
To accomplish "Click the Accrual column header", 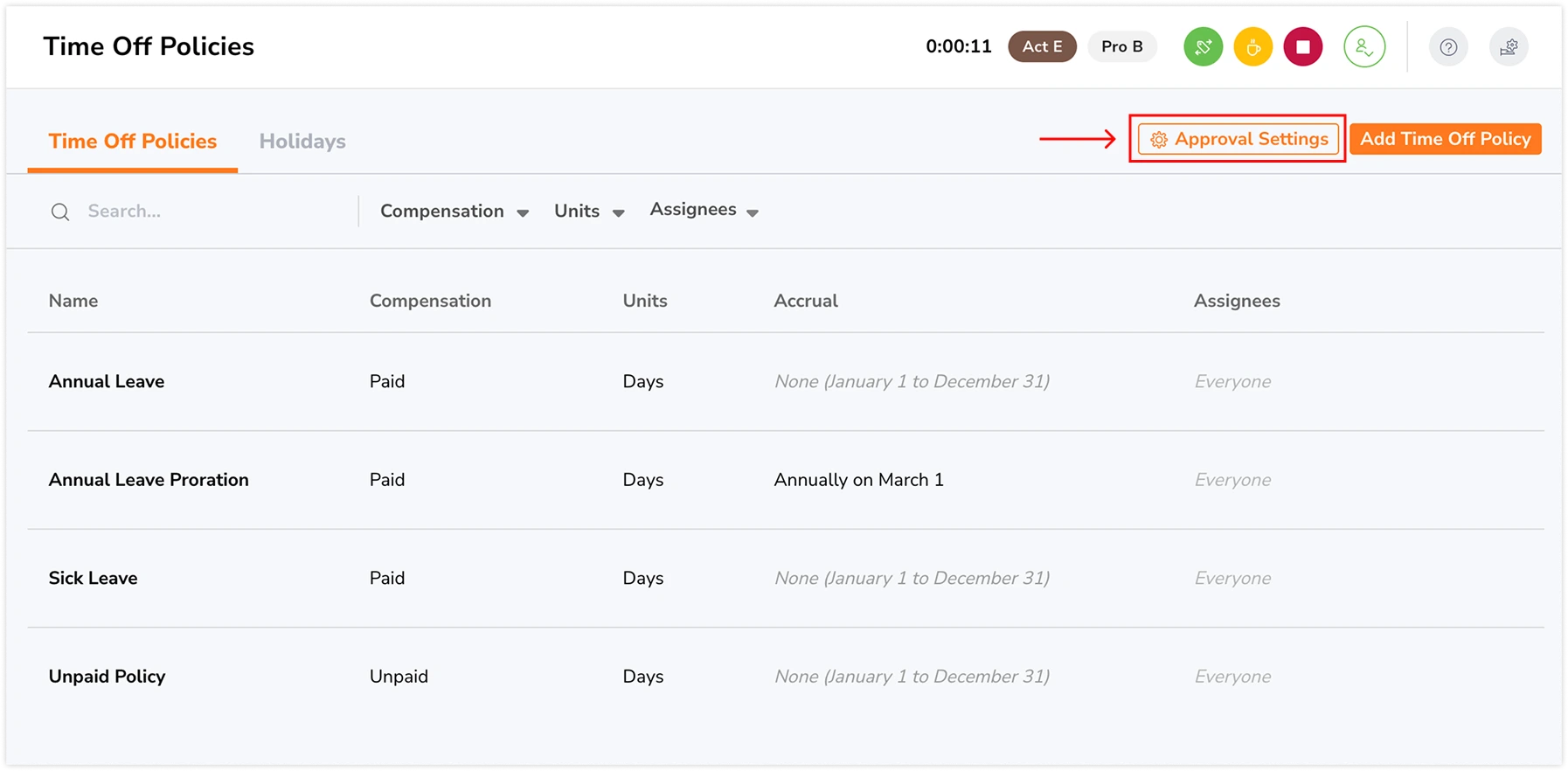I will [x=806, y=301].
